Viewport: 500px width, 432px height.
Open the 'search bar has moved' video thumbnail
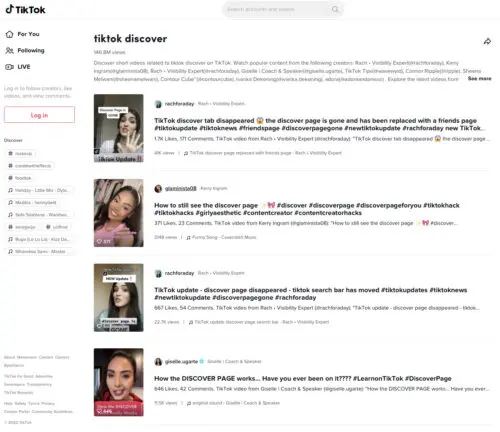coord(119,298)
